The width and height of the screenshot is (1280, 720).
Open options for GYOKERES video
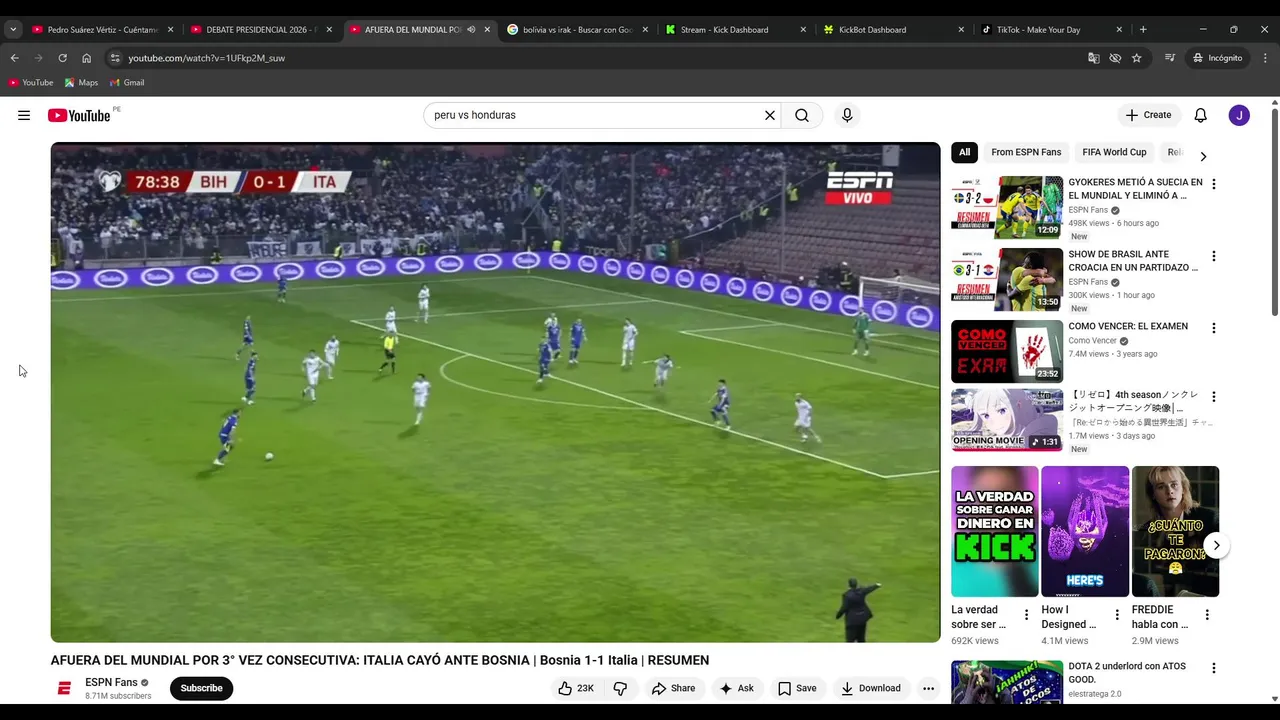[x=1214, y=184]
